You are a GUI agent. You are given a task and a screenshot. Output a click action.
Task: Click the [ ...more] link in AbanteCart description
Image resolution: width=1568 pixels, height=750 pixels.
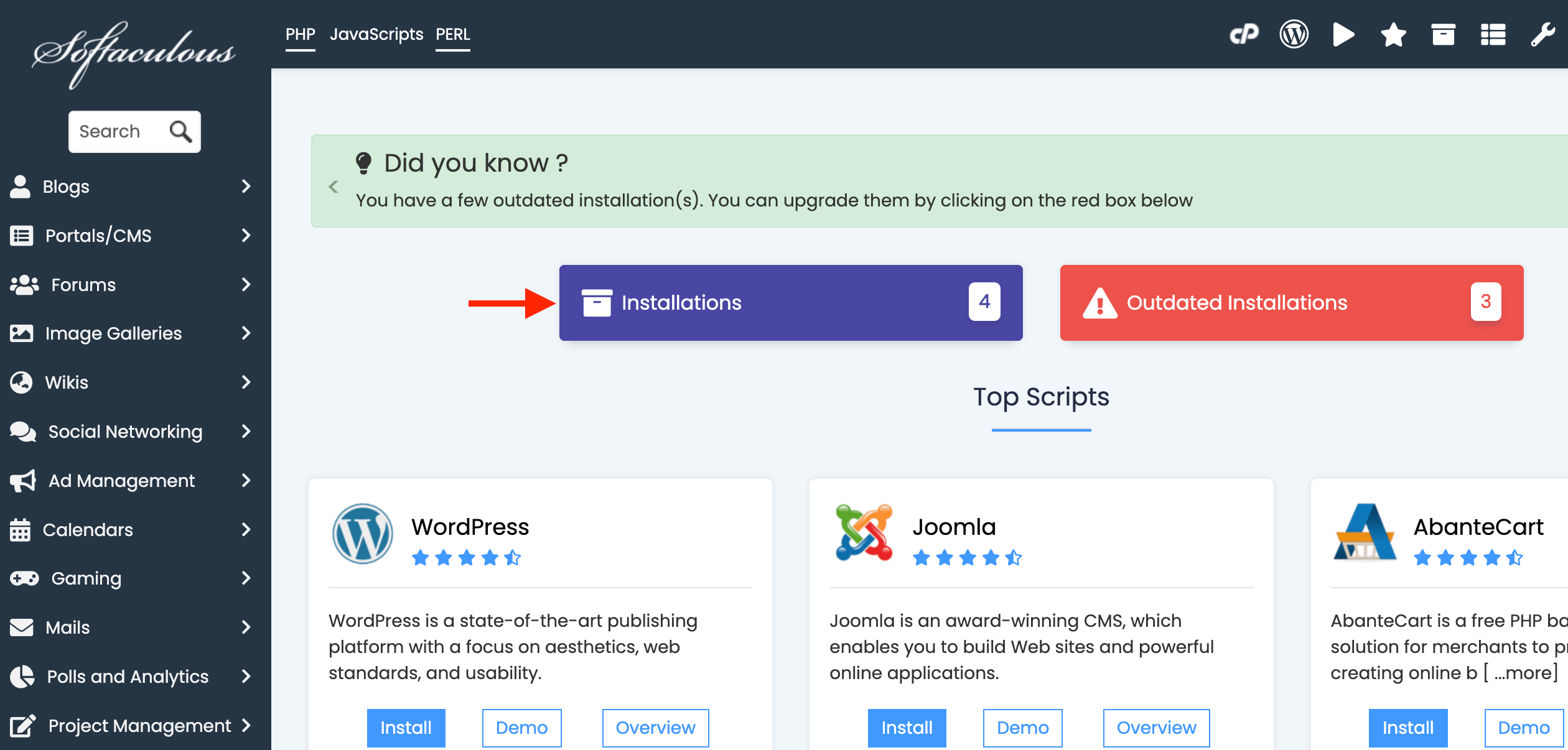(1521, 673)
